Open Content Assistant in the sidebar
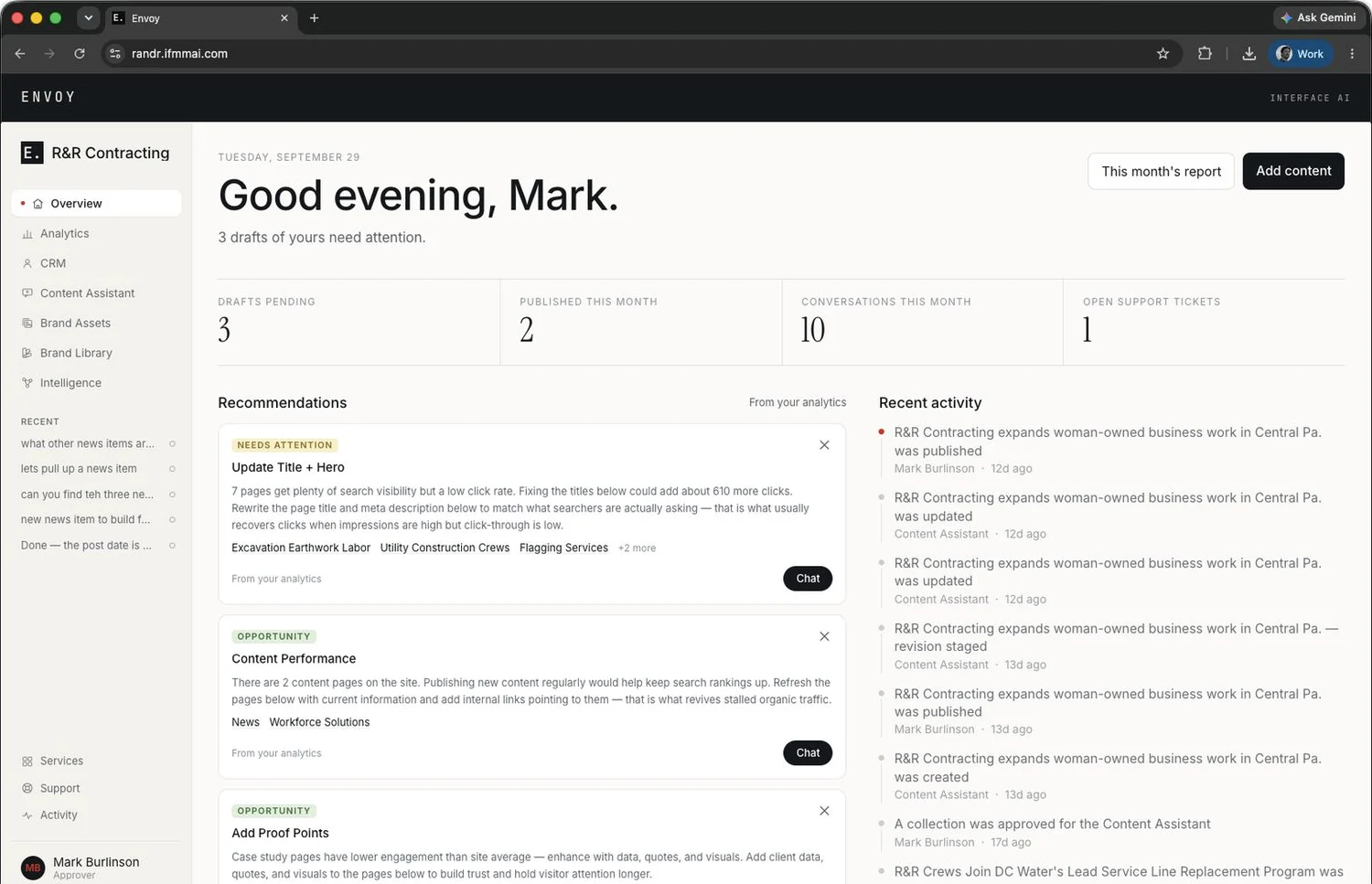Screen dimensions: 1372x884 click(x=96, y=293)
